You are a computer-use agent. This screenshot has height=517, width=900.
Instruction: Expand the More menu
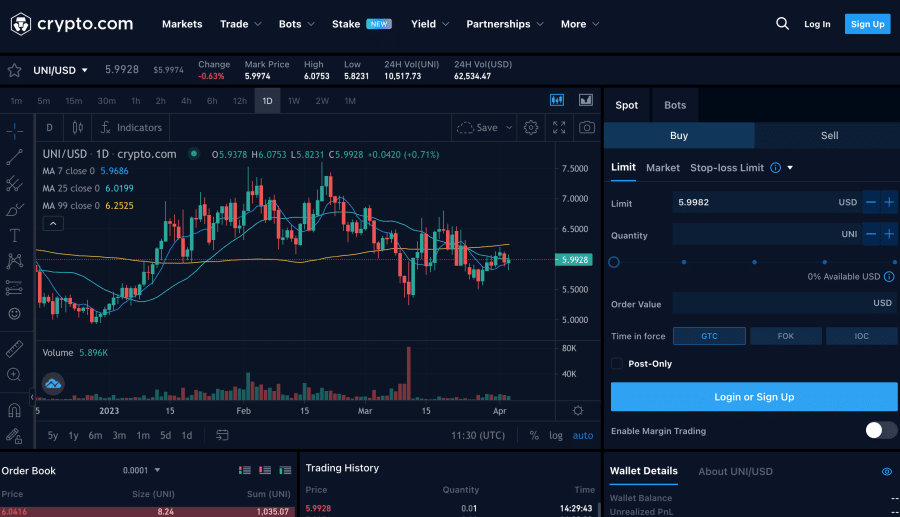click(580, 24)
